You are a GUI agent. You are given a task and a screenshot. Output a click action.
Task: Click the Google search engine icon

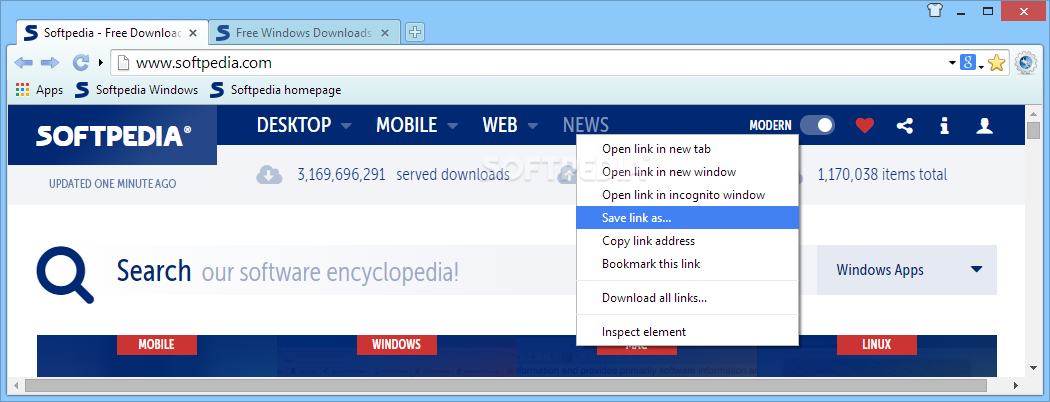click(968, 63)
